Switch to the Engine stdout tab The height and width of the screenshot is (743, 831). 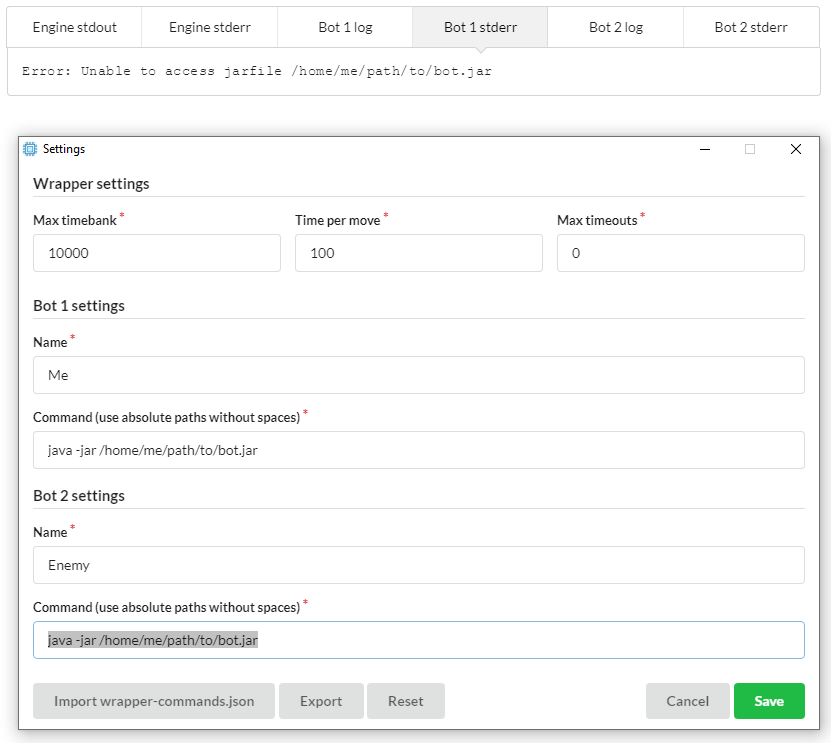[75, 27]
